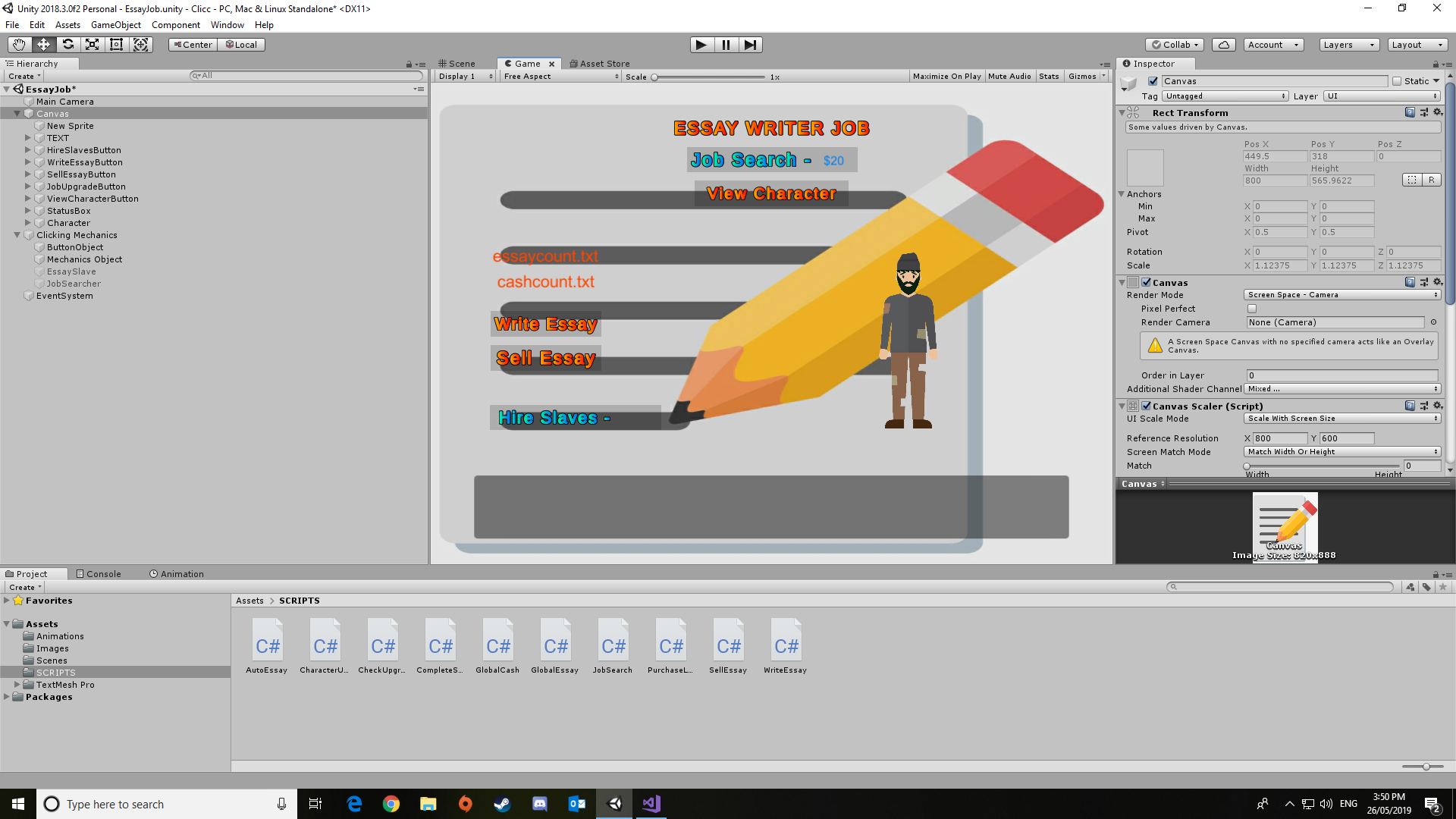Toggle Local handle rotation
Viewport: 1456px width, 819px height.
(241, 45)
